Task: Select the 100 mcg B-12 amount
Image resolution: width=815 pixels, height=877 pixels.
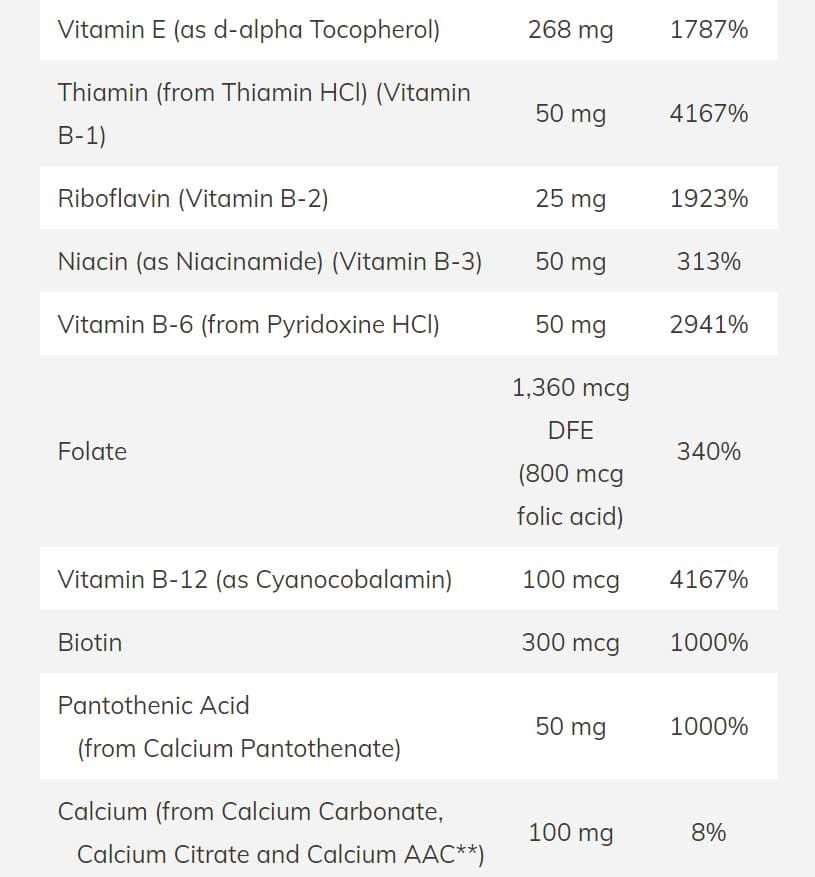Action: coord(570,579)
